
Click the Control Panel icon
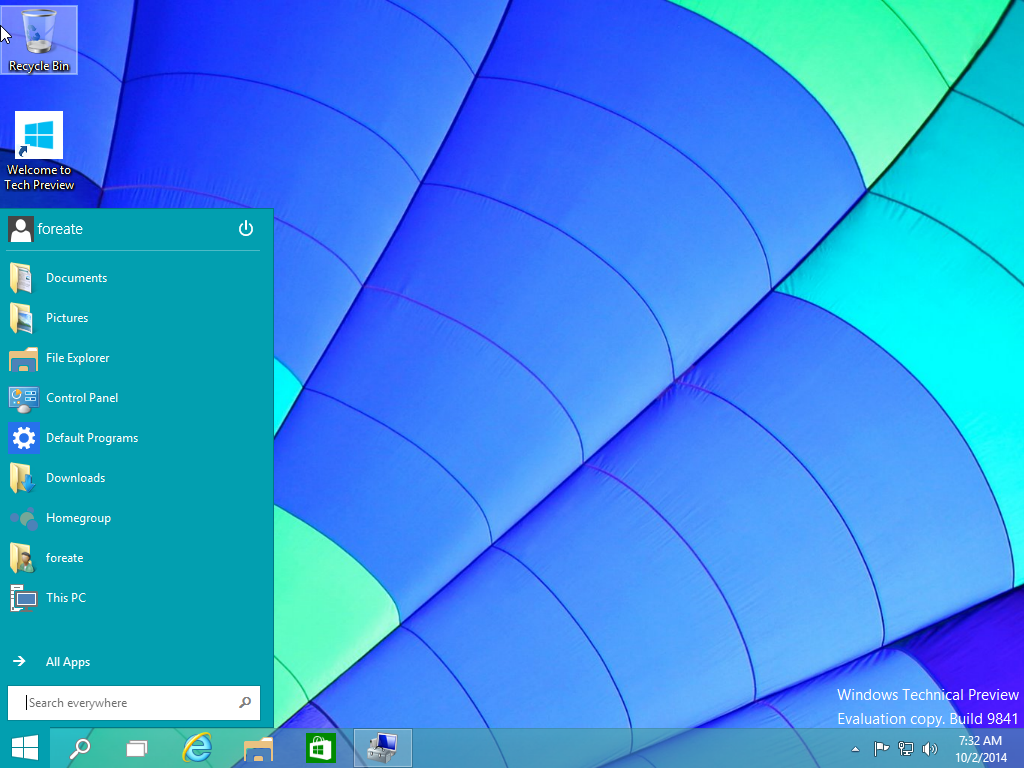[x=23, y=398]
